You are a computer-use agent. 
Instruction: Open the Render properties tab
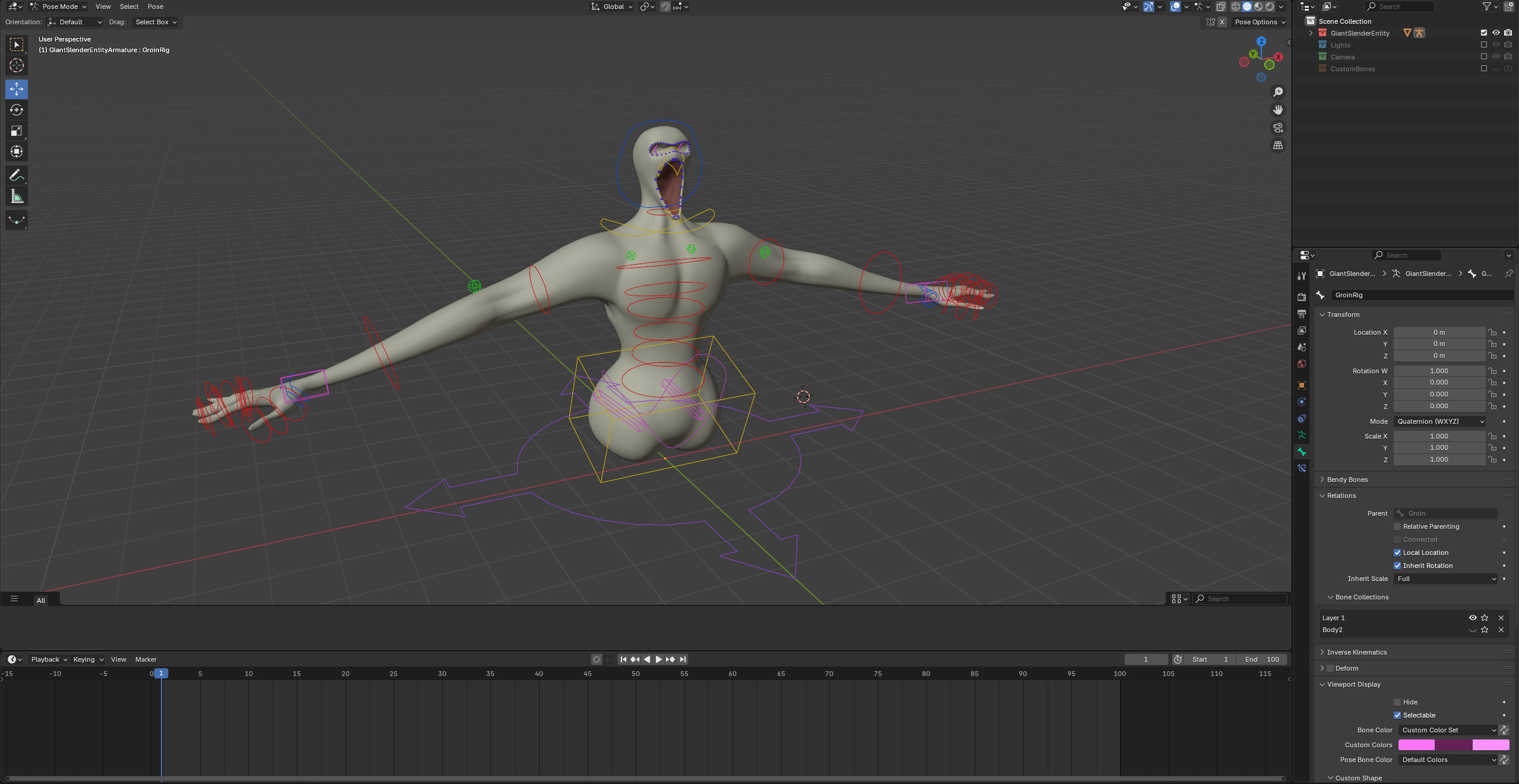pyautogui.click(x=1302, y=297)
